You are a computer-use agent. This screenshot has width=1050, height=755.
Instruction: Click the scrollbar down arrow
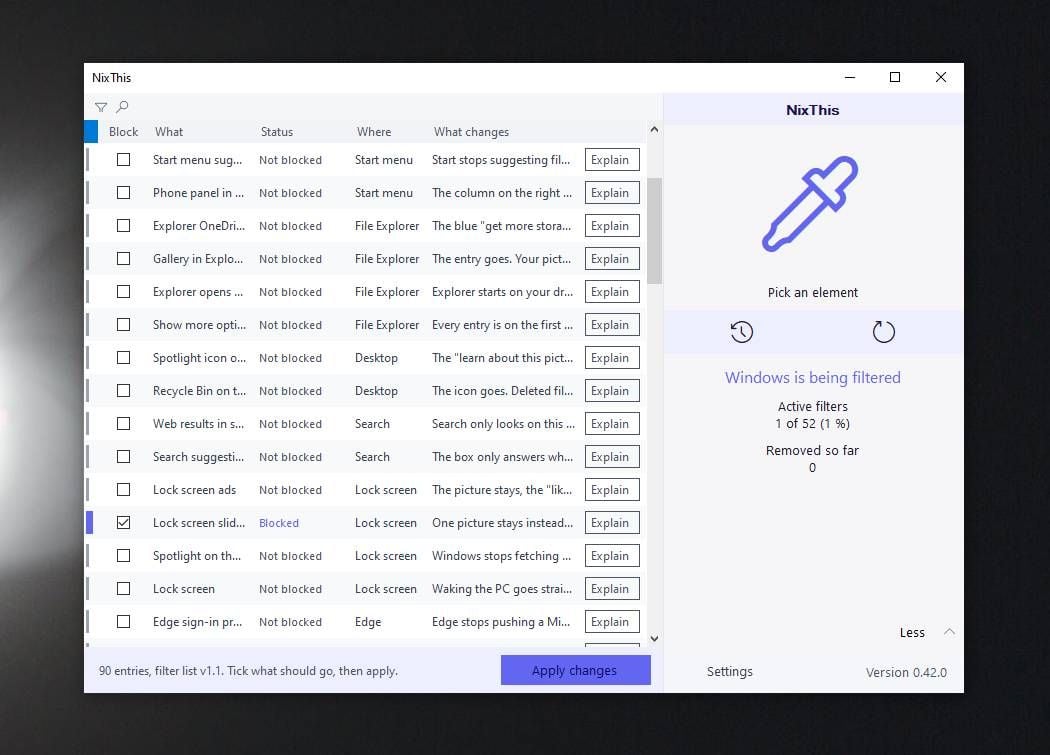click(x=654, y=638)
